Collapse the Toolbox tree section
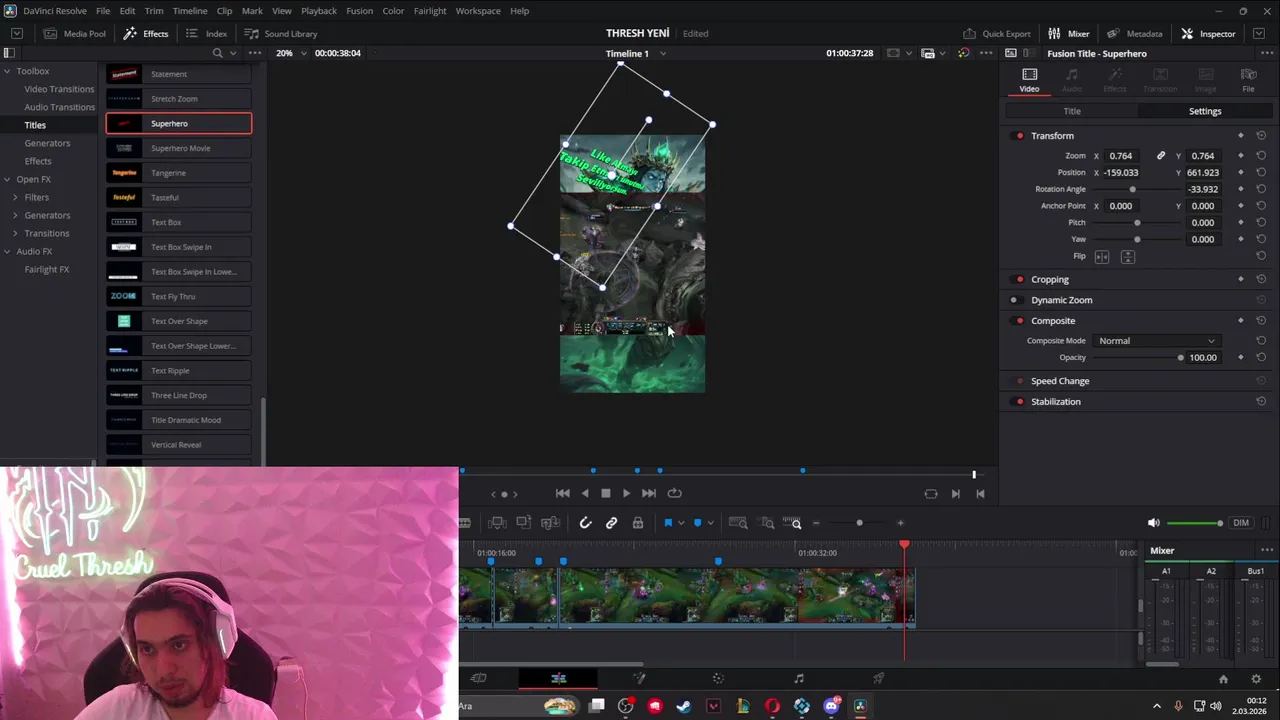The height and width of the screenshot is (720, 1280). [7, 71]
